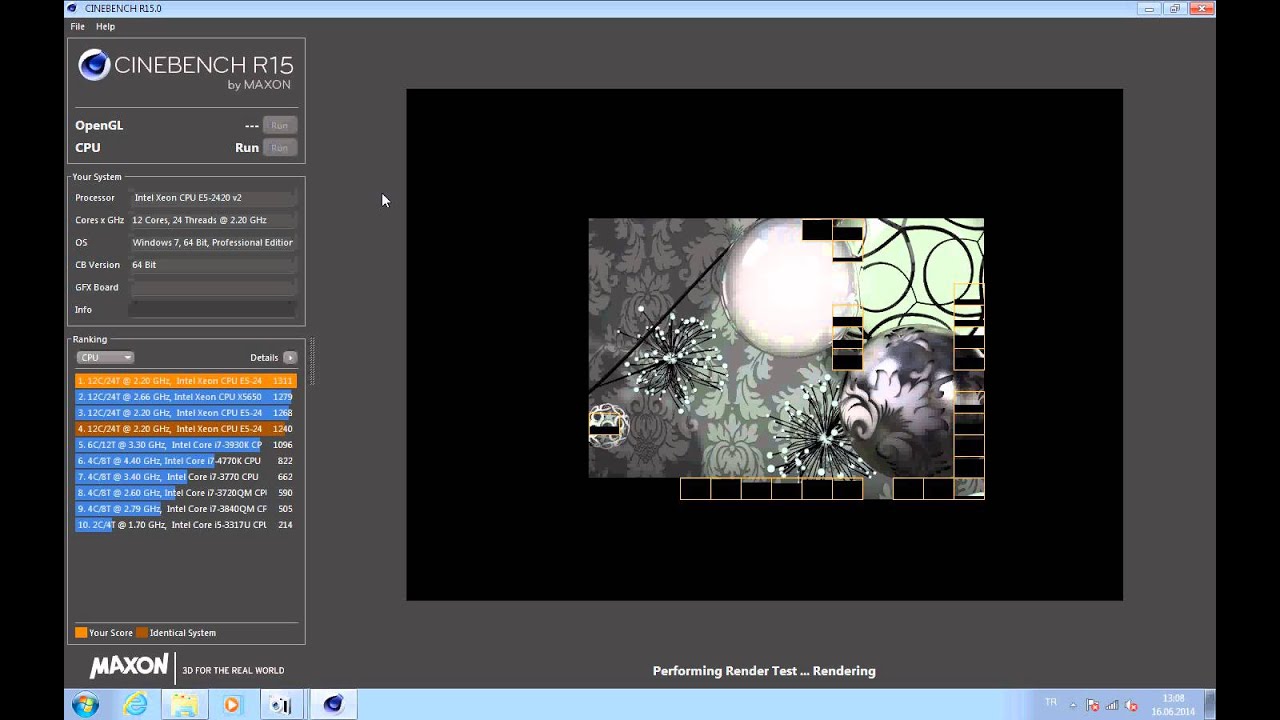Select ranking row Core i7-3840QM
Image resolution: width=1280 pixels, height=720 pixels.
coord(186,509)
